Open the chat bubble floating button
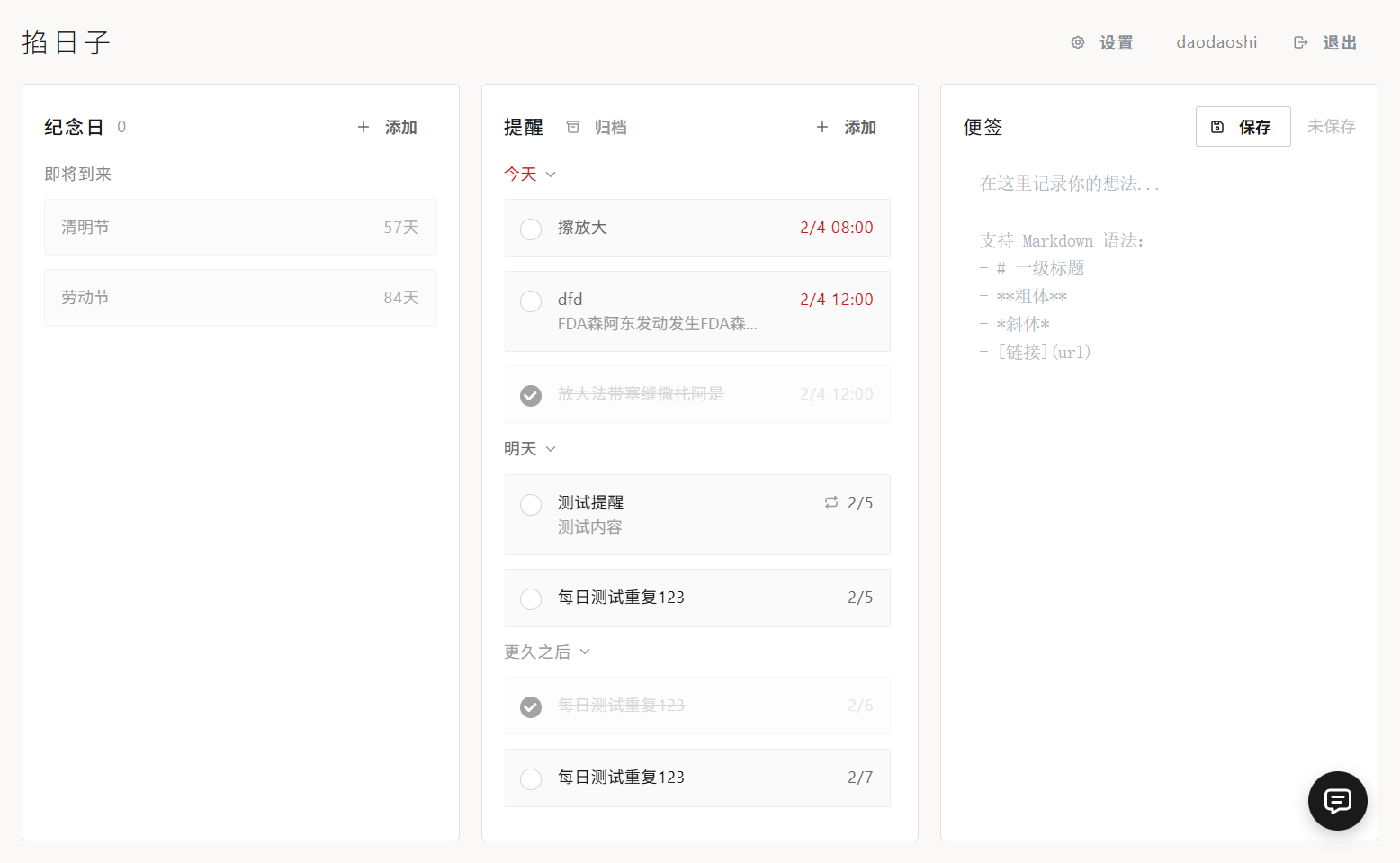The width and height of the screenshot is (1400, 863). tap(1337, 800)
